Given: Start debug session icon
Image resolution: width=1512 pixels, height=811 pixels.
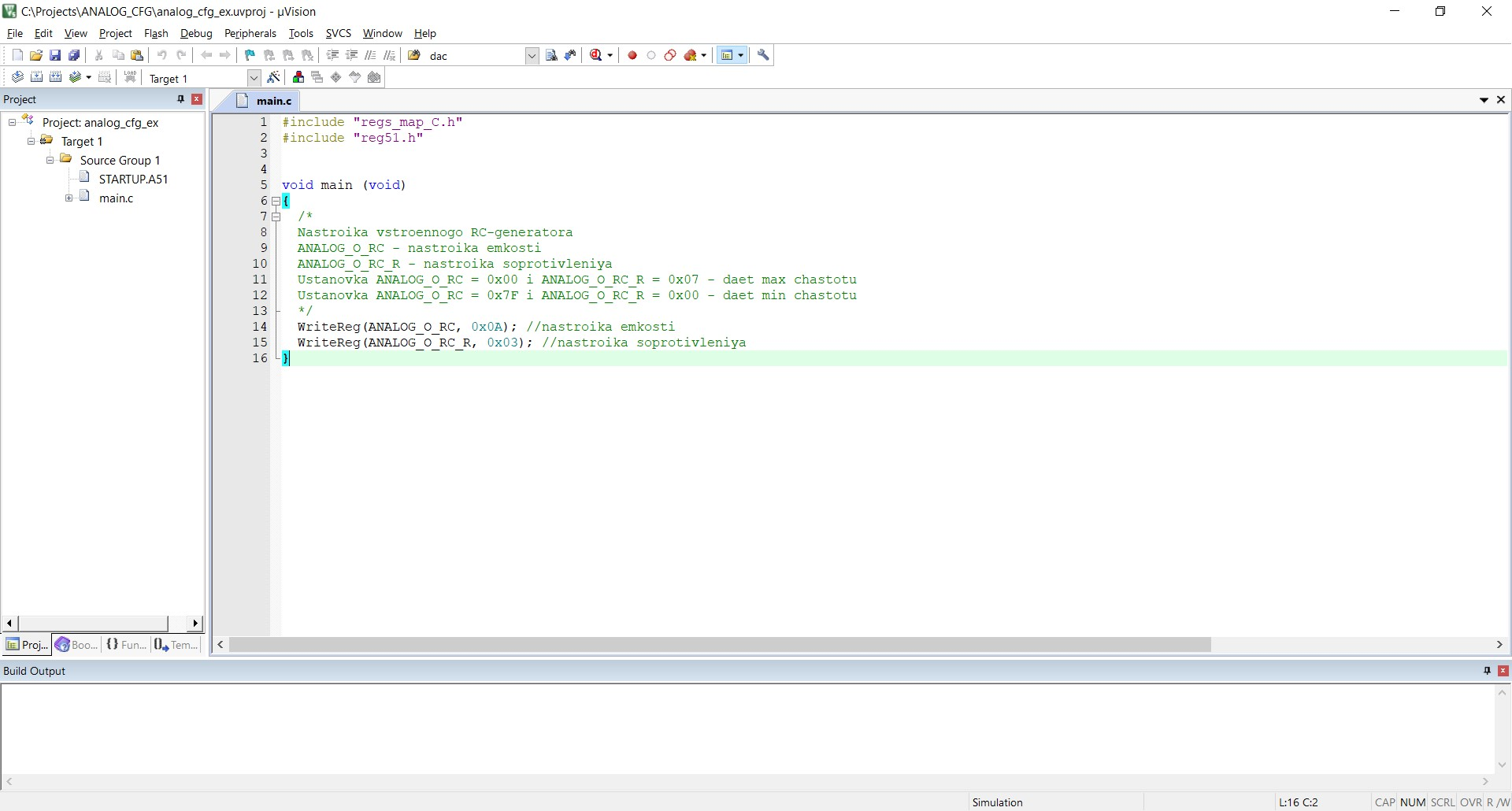Looking at the screenshot, I should tap(596, 55).
